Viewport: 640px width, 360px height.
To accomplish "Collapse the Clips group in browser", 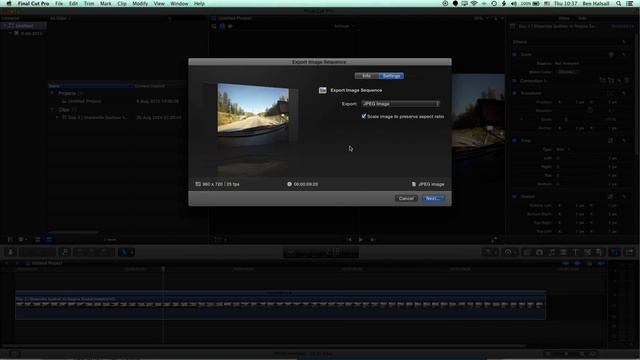I will click(52, 109).
